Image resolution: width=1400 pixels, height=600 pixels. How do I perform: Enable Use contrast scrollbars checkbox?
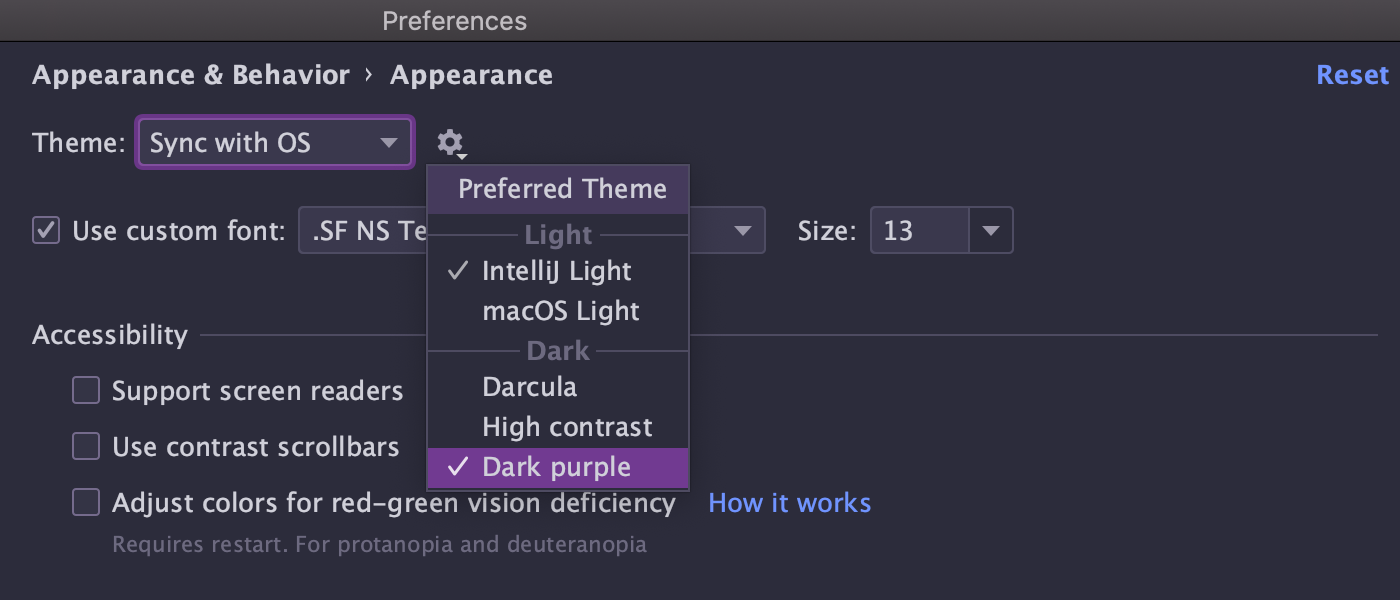(x=86, y=446)
